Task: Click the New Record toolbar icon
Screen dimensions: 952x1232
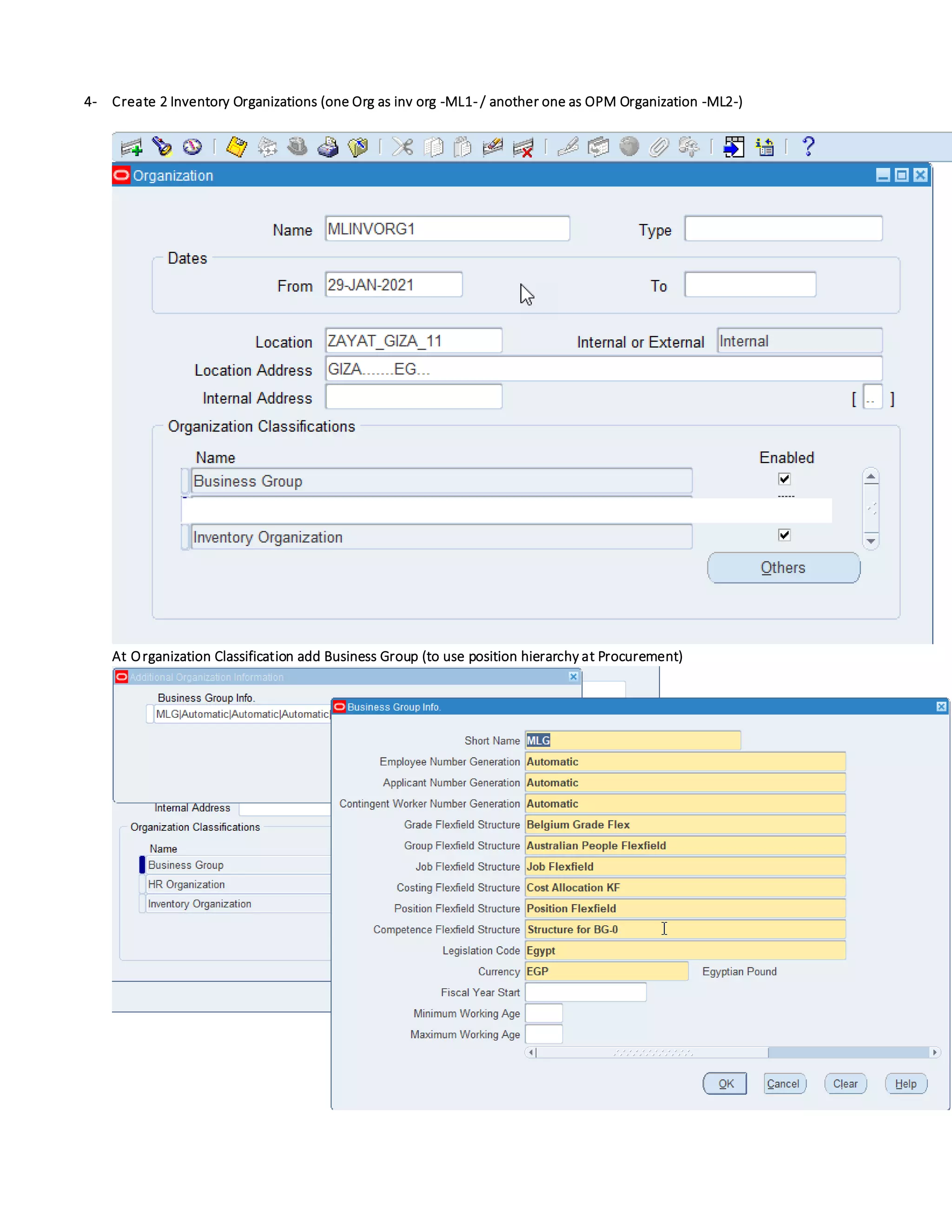Action: [x=132, y=148]
